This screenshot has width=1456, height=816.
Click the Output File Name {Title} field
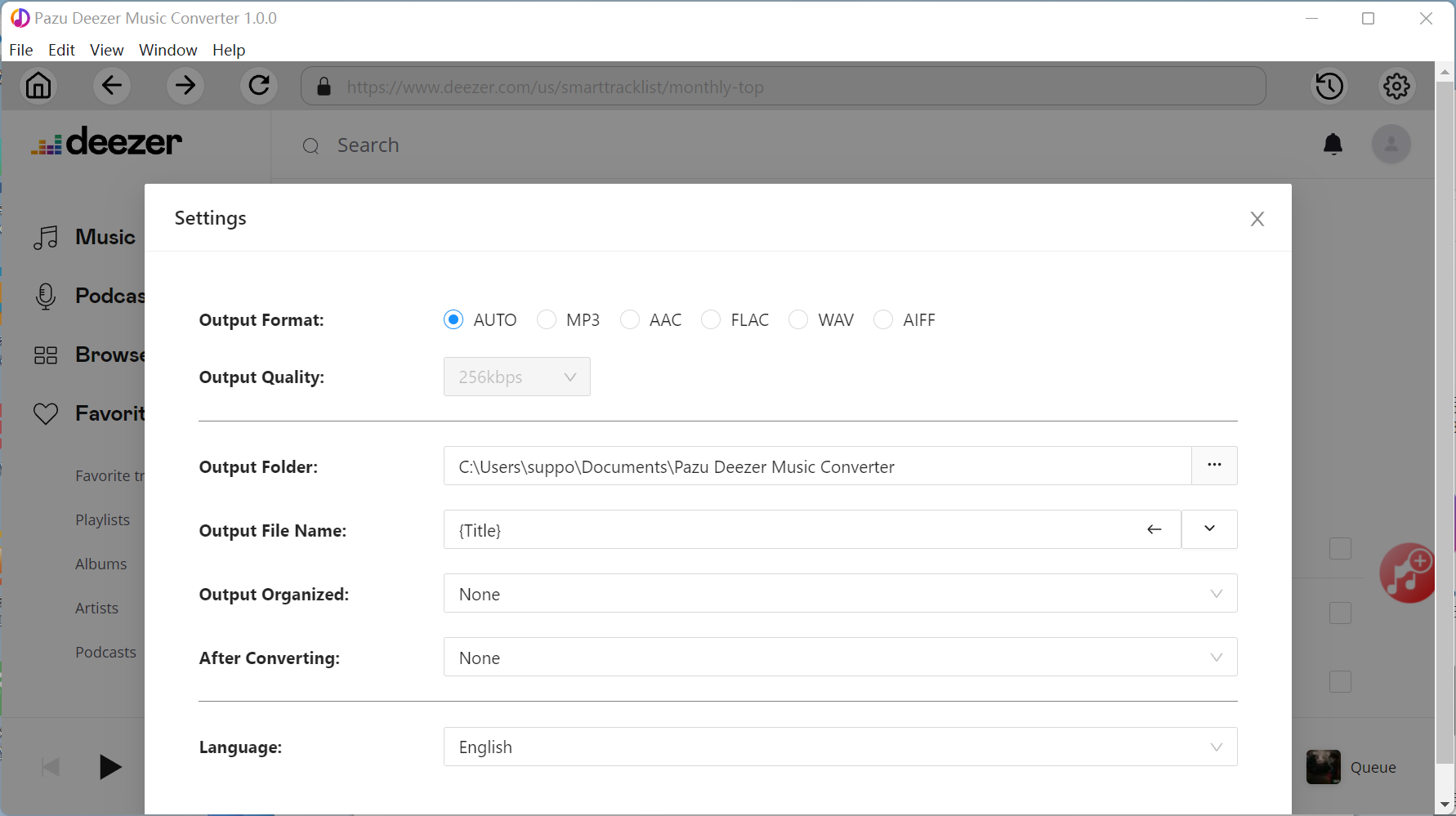click(x=812, y=529)
